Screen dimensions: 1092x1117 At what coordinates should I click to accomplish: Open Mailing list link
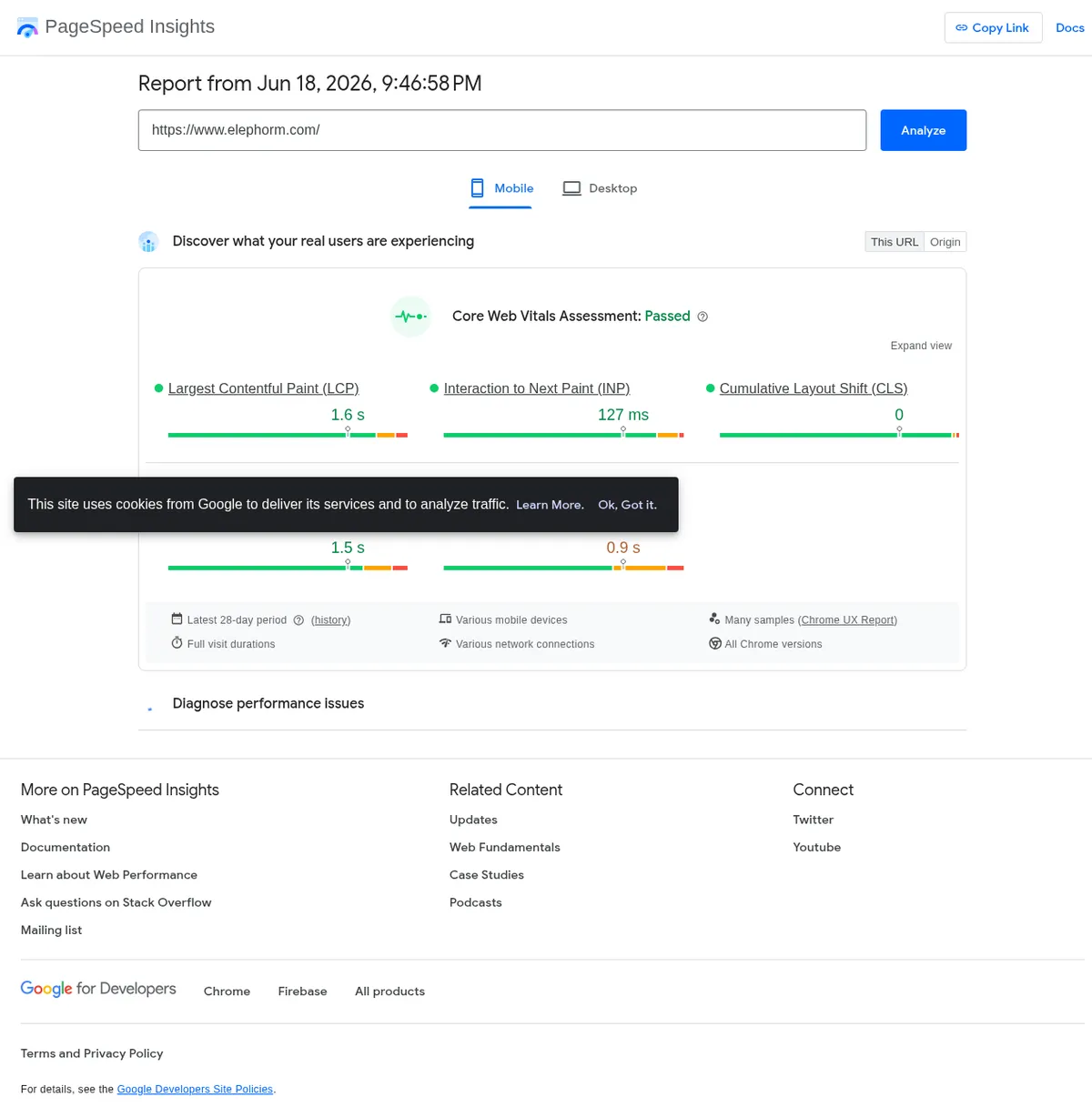pyautogui.click(x=51, y=930)
